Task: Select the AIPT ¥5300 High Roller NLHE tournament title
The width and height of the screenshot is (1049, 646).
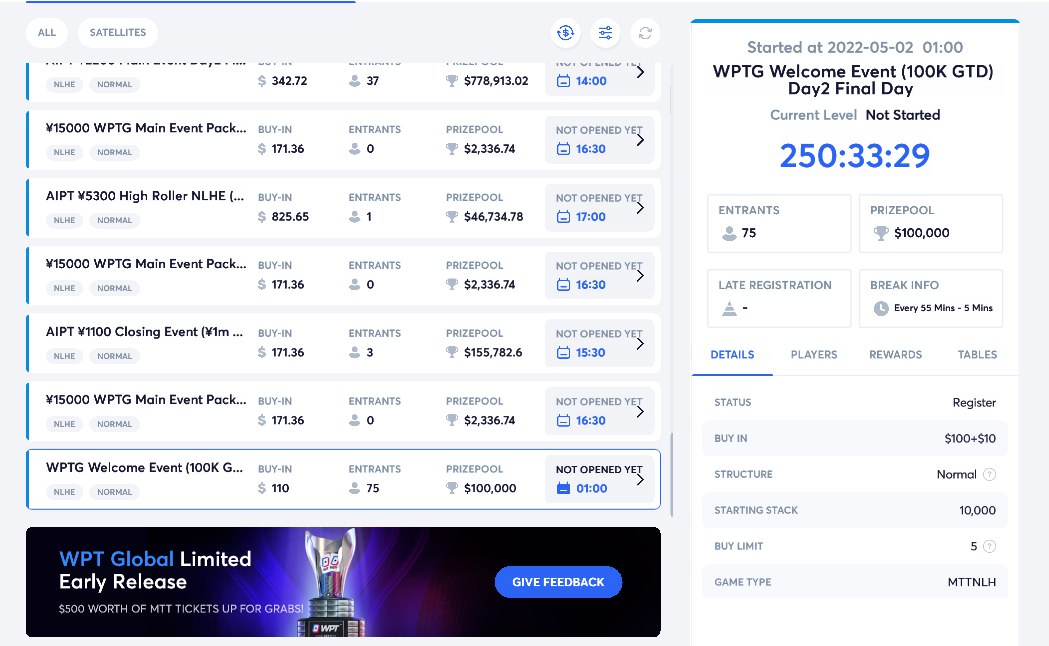Action: [x=145, y=196]
